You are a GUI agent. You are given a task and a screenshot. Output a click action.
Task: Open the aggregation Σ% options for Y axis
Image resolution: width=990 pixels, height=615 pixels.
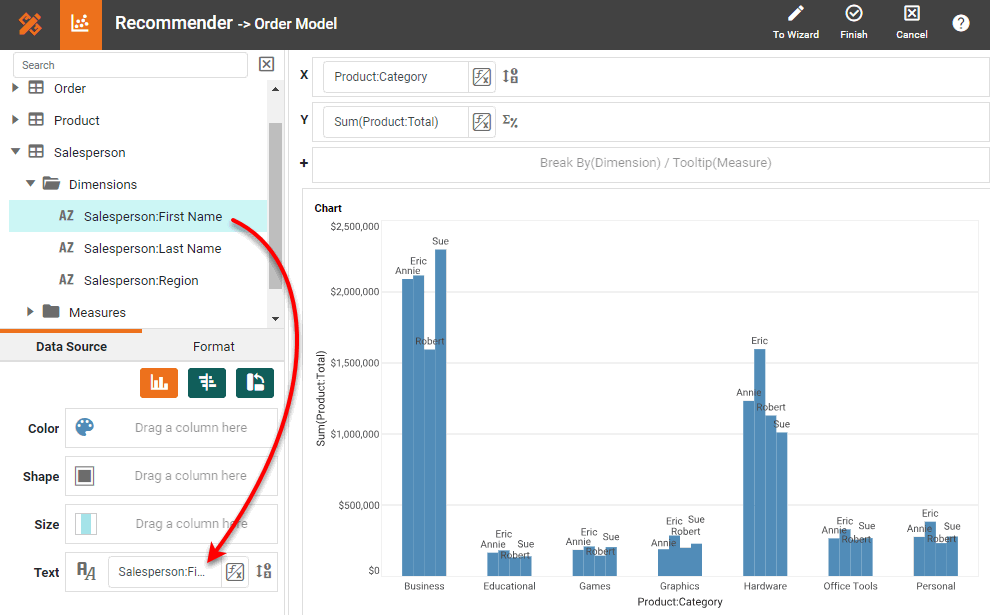510,119
